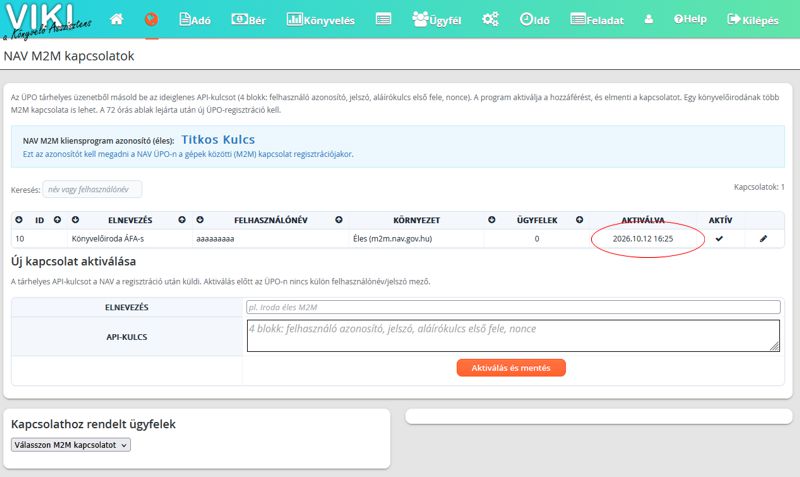Open the gears settings icon
800x477 pixels.
tap(490, 19)
